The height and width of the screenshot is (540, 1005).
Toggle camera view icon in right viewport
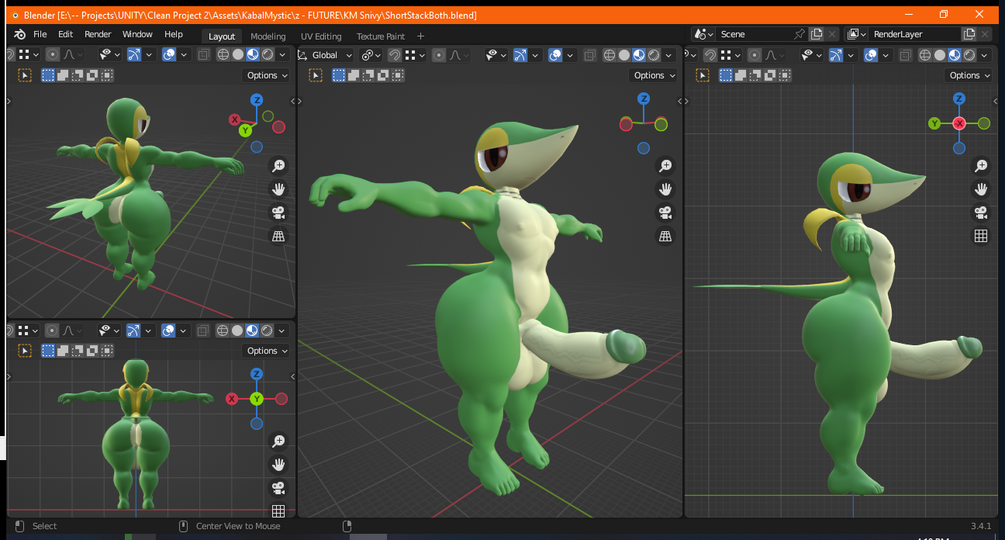click(x=981, y=213)
